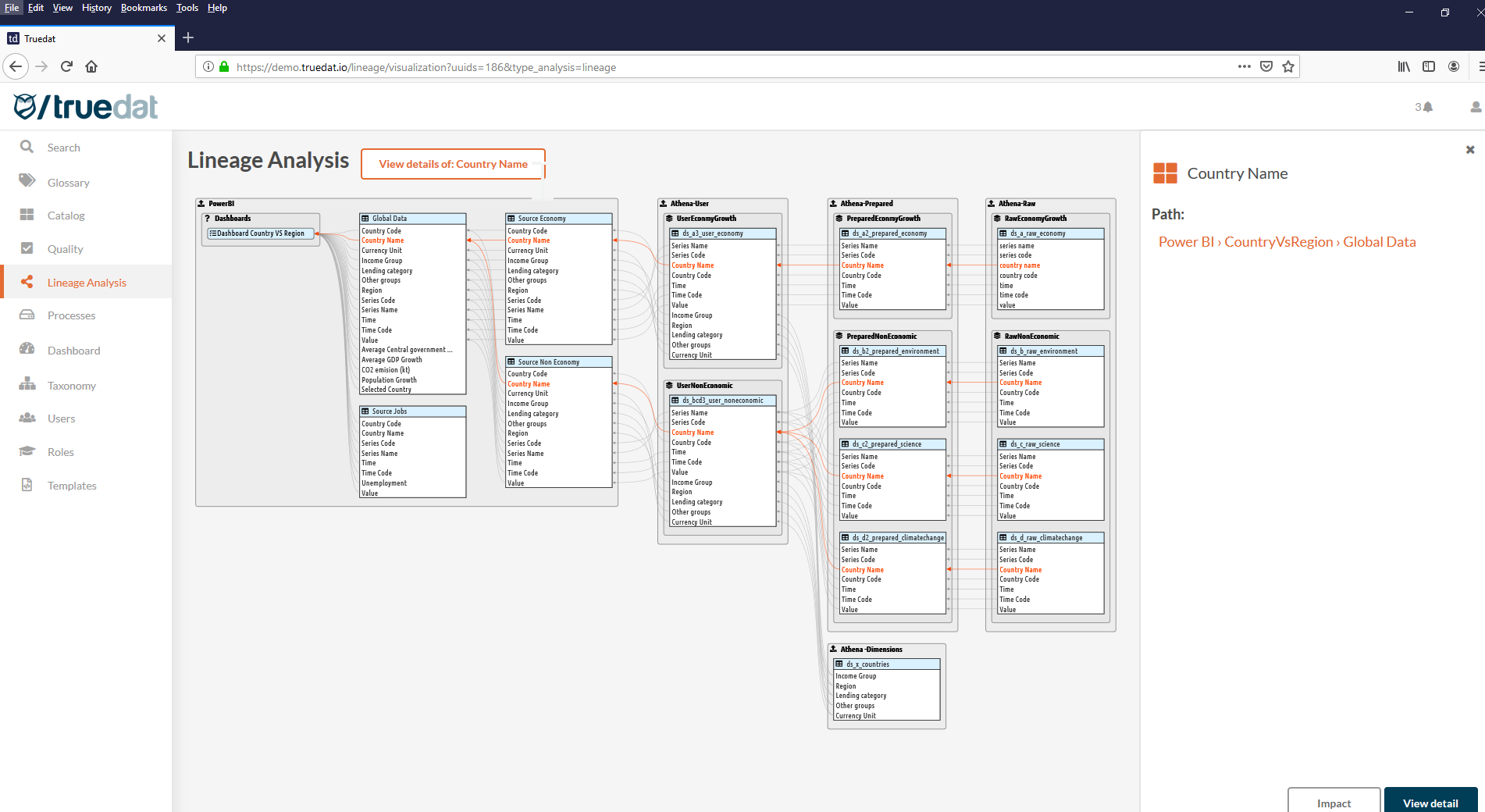Viewport: 1485px width, 812px height.
Task: Open a new browser tab
Action: 188,37
